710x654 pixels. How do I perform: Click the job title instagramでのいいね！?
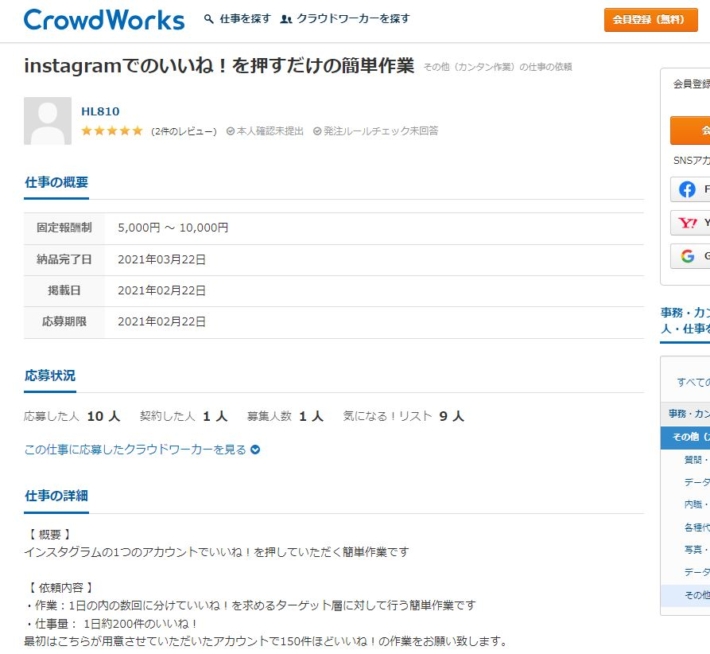click(x=219, y=66)
